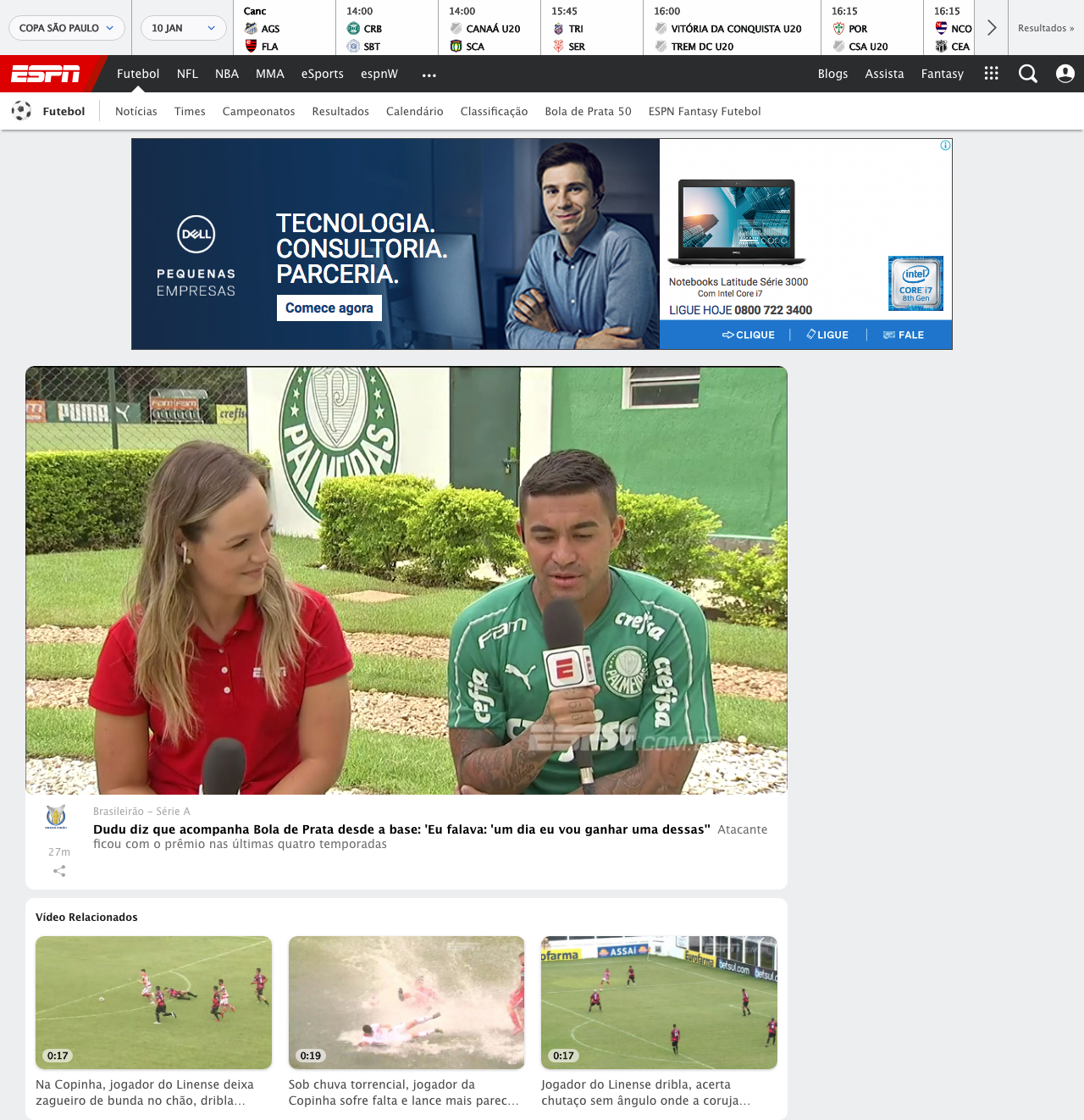The image size is (1084, 1120).
Task: Select the Notícias subnav tab
Action: point(136,111)
